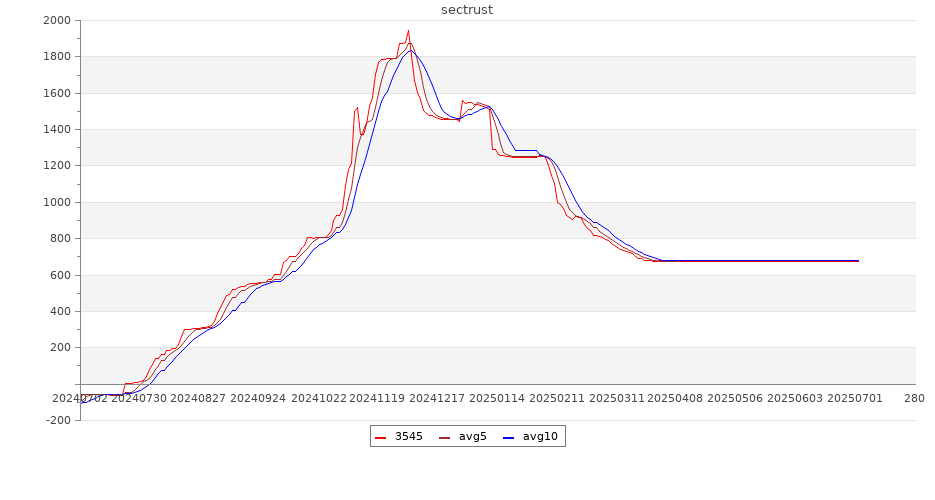Image resolution: width=935 pixels, height=500 pixels.
Task: Click the right end of the flat blue line
Action: pos(858,261)
